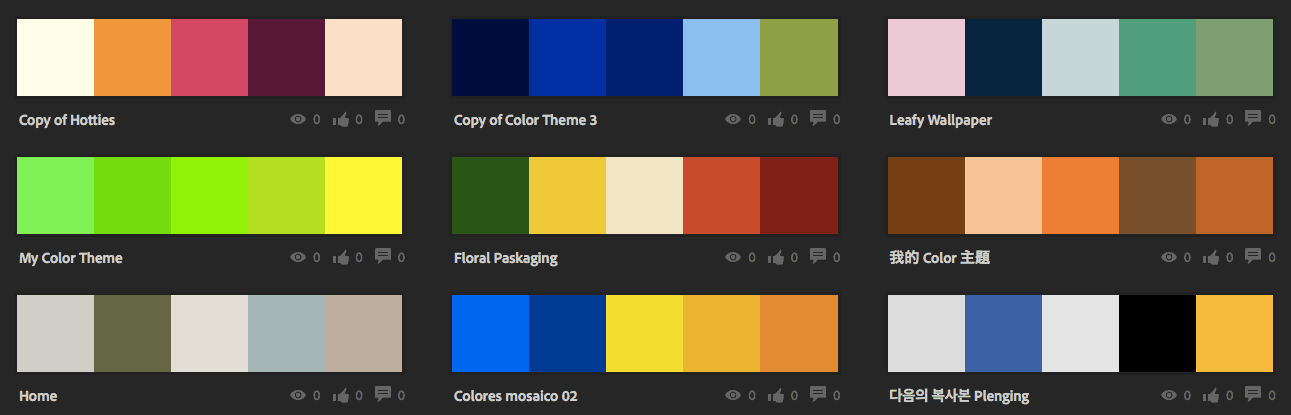Click the views eye icon under Leafy Wallpaper
Viewport: 1291px width, 415px height.
(1168, 119)
